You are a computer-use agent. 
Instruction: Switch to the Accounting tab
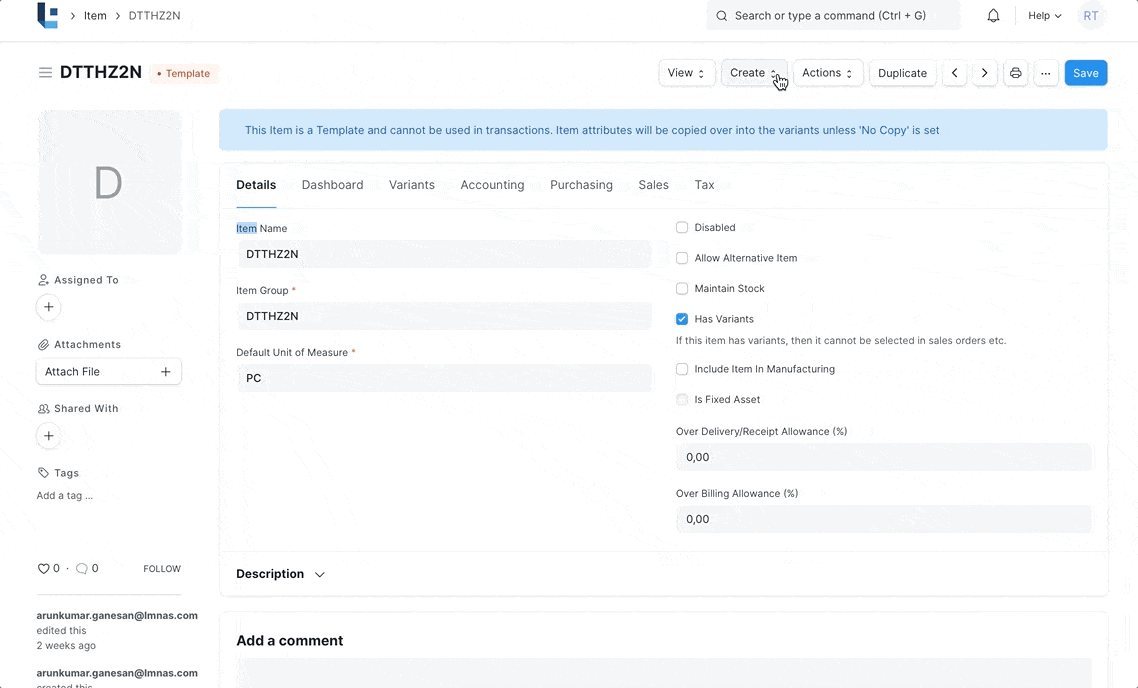pos(492,185)
